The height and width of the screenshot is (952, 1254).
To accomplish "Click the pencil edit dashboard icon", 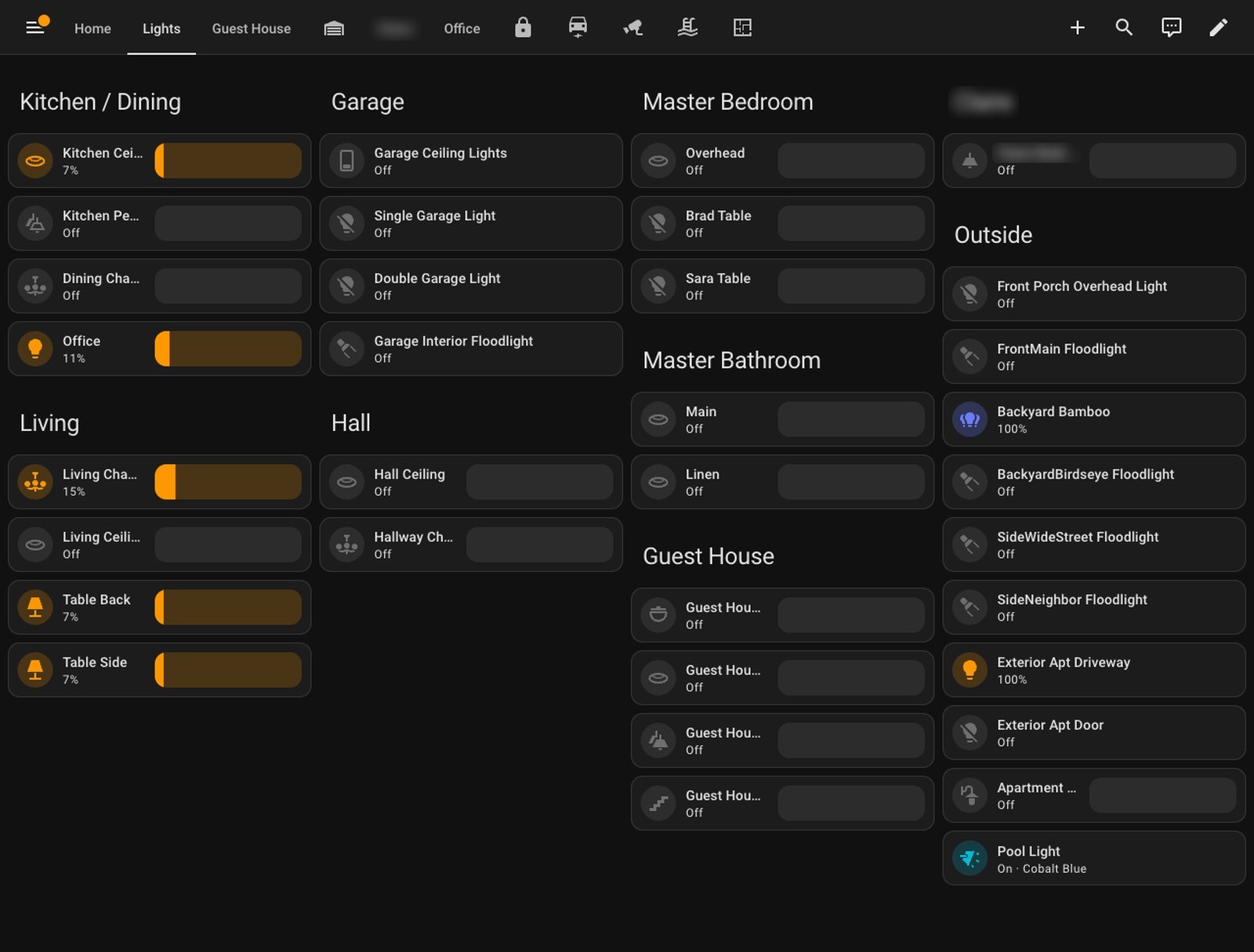I will (x=1218, y=28).
